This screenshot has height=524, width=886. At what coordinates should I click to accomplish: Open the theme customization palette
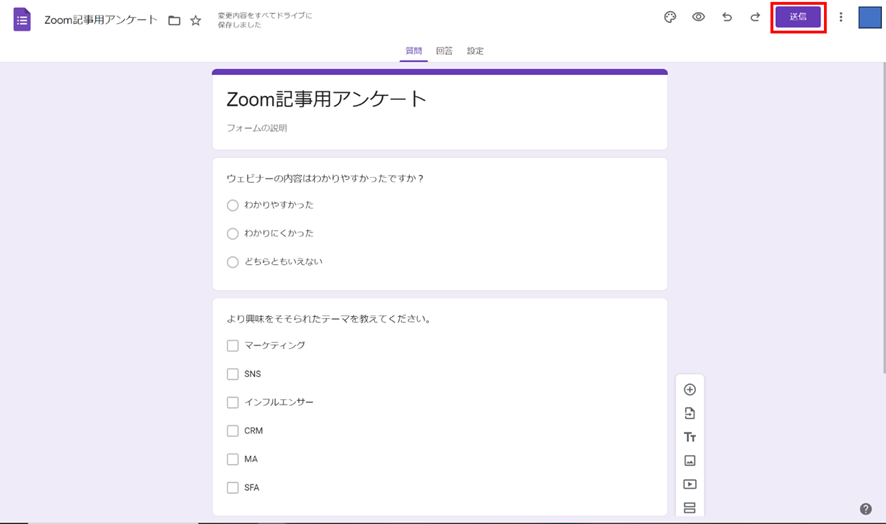click(670, 17)
